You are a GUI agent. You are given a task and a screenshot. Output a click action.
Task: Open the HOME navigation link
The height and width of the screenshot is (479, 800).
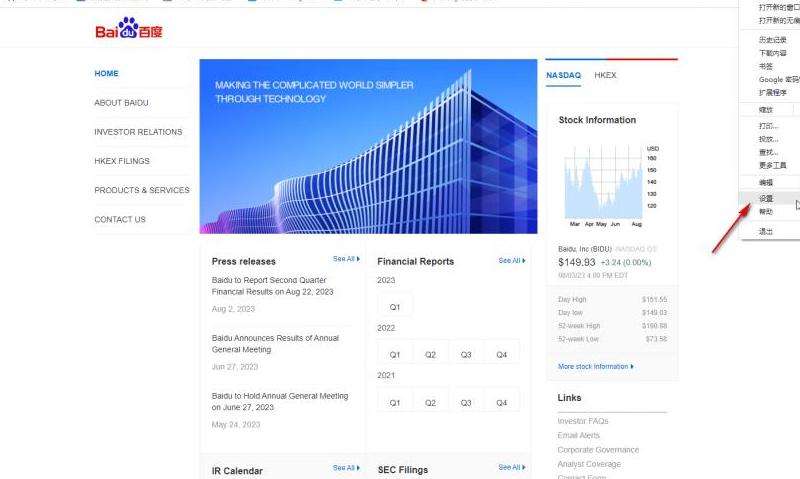pos(106,73)
